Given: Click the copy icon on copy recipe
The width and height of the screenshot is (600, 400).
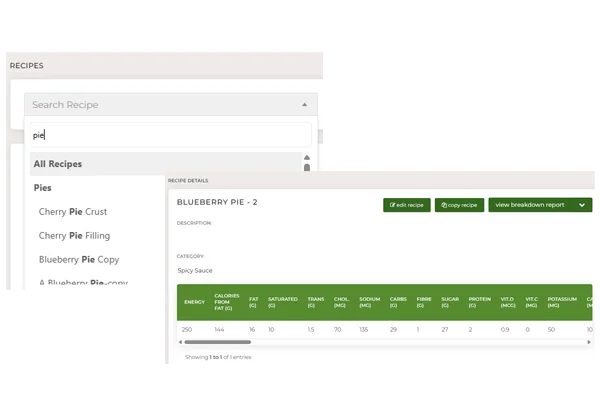Looking at the screenshot, I should click(x=444, y=205).
